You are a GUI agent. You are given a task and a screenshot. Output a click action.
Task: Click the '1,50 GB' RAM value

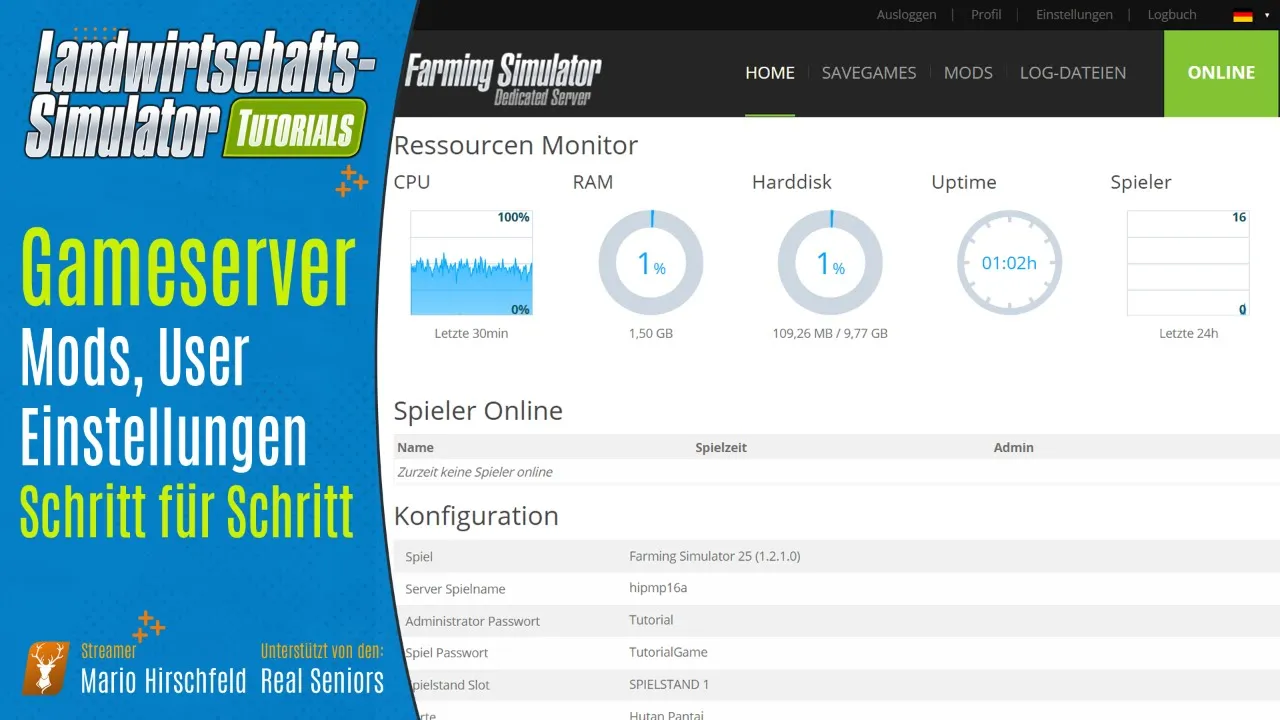[x=651, y=333]
